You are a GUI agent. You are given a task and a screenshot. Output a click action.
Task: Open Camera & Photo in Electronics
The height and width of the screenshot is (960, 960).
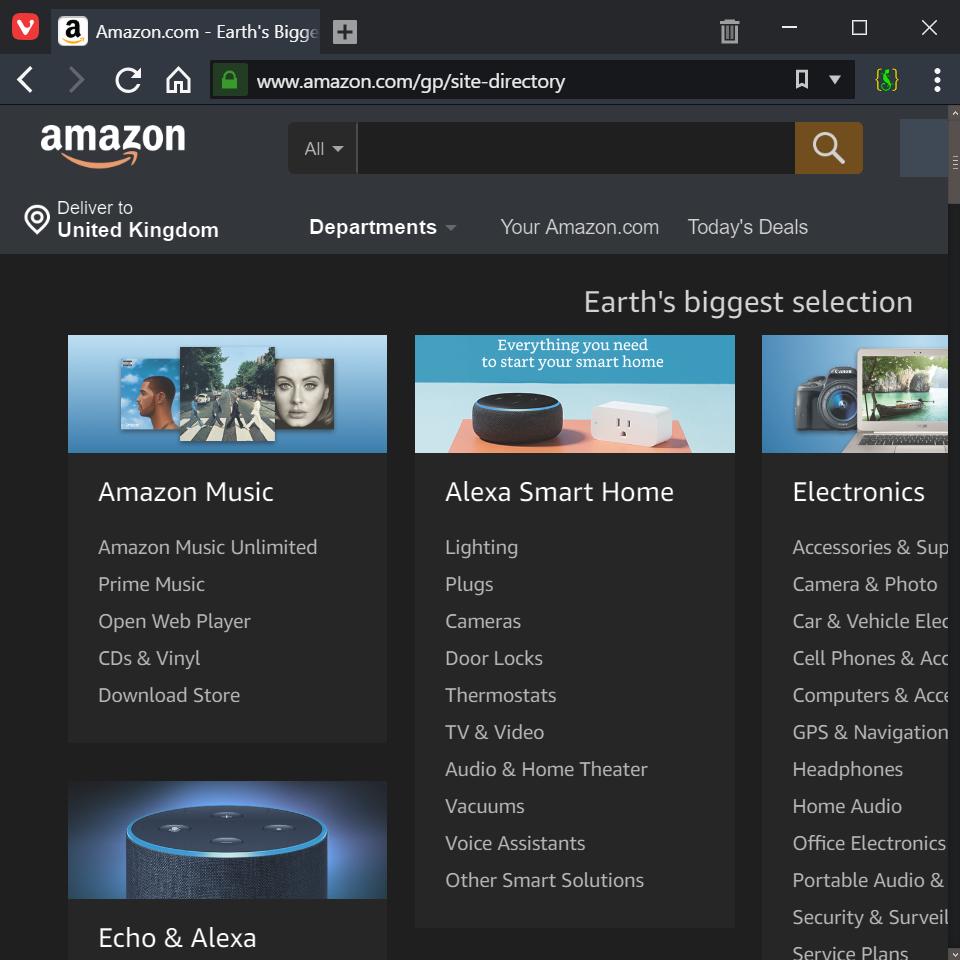[864, 585]
